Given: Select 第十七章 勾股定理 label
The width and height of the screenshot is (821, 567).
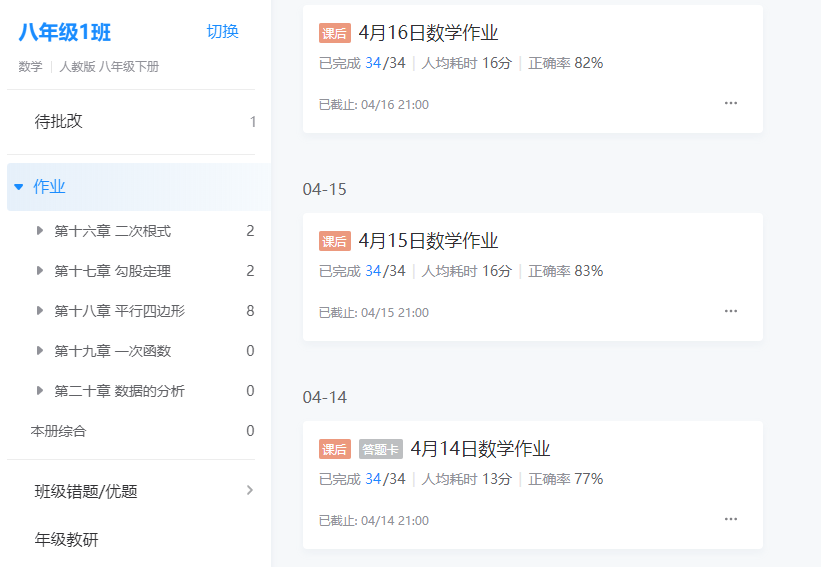Looking at the screenshot, I should pyautogui.click(x=113, y=271).
